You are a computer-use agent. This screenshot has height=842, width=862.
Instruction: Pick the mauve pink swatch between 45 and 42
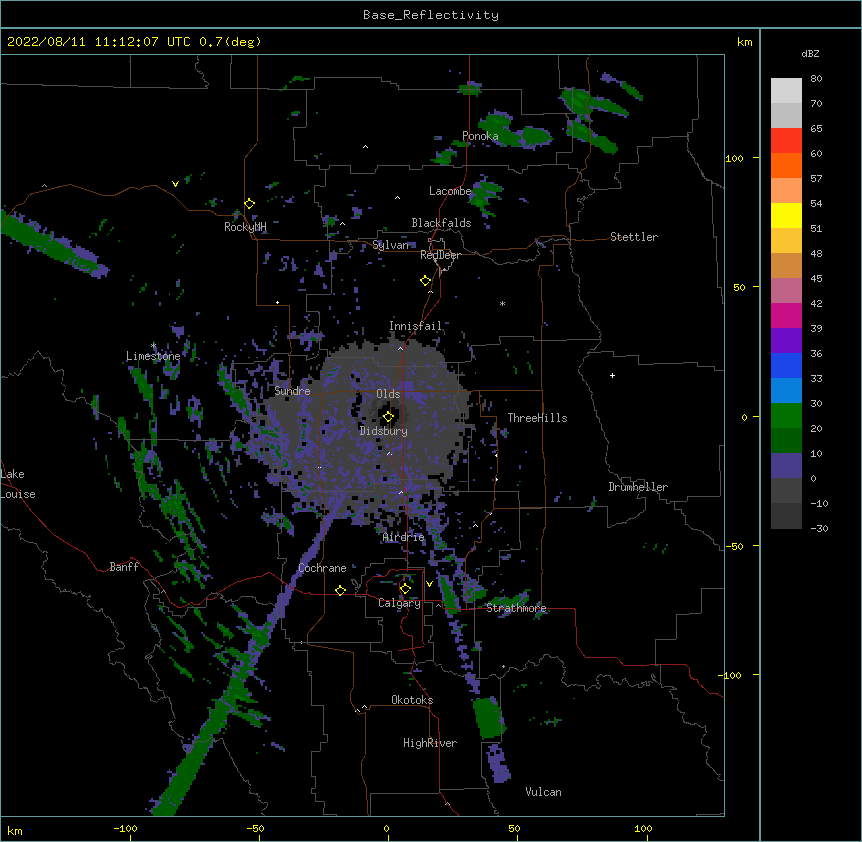(x=786, y=290)
